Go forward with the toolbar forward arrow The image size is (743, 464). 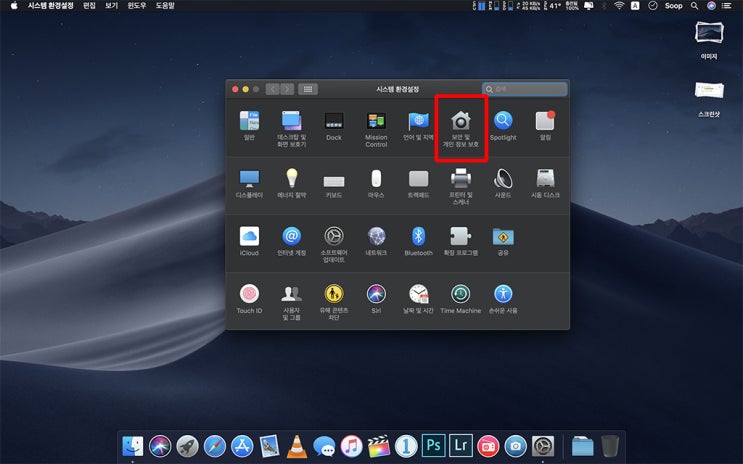pyautogui.click(x=287, y=89)
